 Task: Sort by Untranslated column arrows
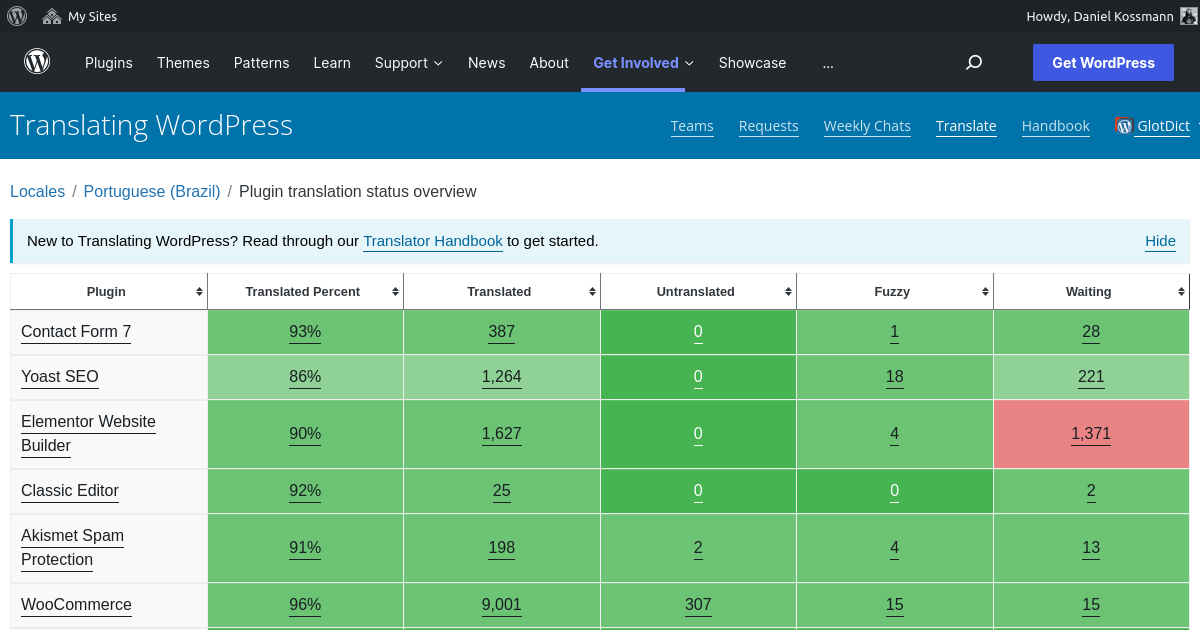pyautogui.click(x=789, y=292)
